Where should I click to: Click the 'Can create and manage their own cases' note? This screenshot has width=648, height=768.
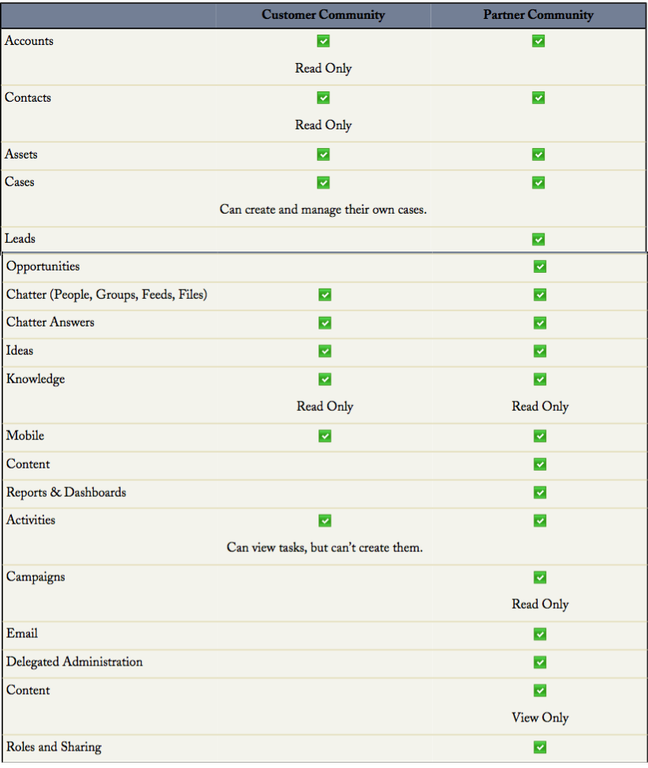tap(323, 210)
